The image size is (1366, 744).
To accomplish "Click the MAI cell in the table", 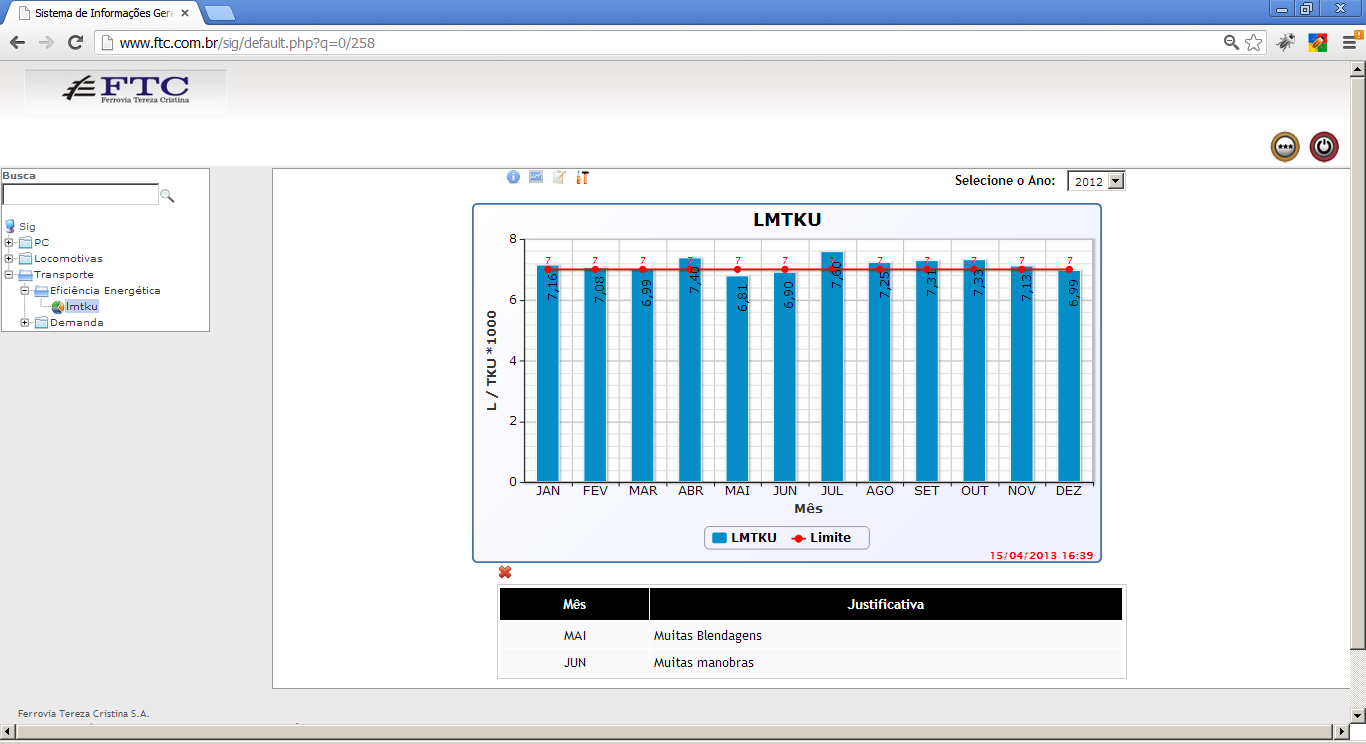I will coord(574,636).
